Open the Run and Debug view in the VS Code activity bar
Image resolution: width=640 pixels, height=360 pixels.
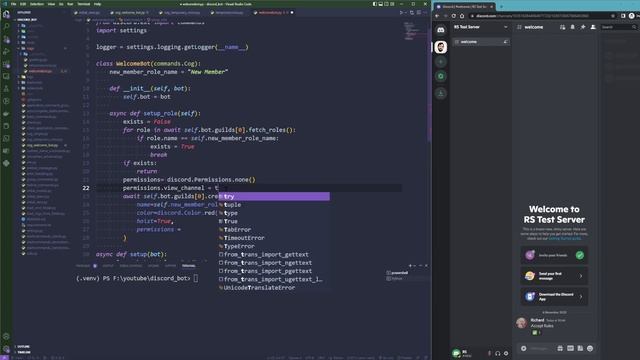tap(6, 51)
